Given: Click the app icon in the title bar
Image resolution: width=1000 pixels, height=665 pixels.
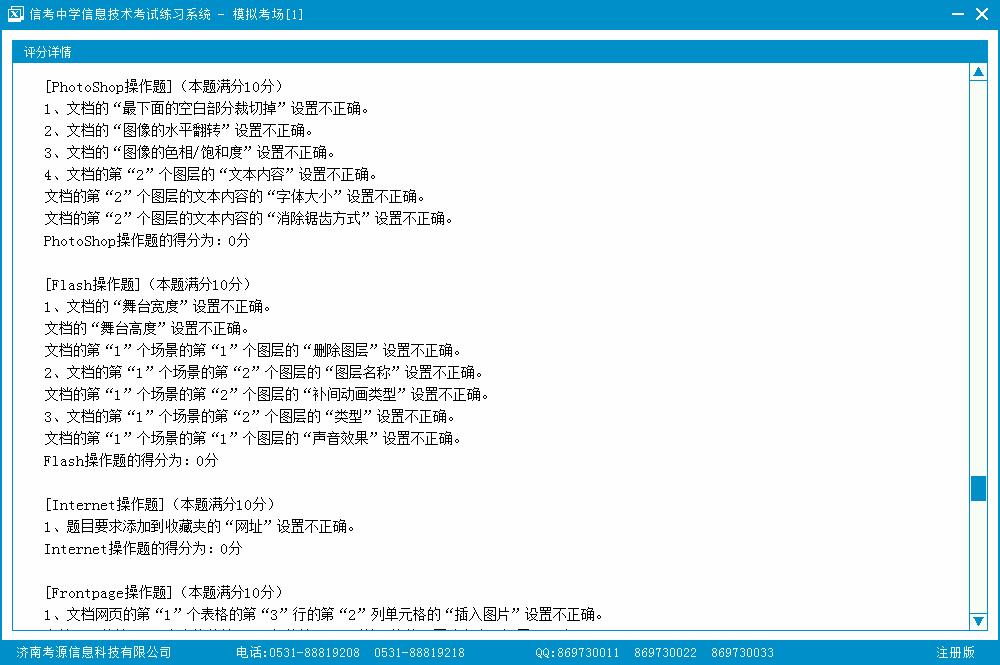Looking at the screenshot, I should (x=15, y=14).
